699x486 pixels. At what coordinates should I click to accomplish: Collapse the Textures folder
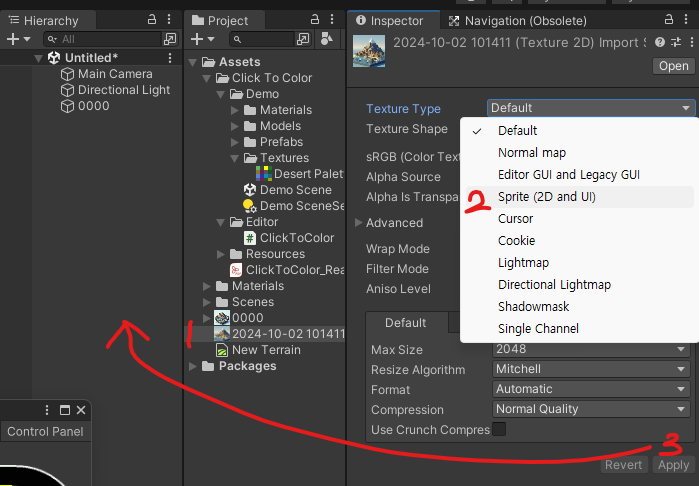pyautogui.click(x=234, y=158)
